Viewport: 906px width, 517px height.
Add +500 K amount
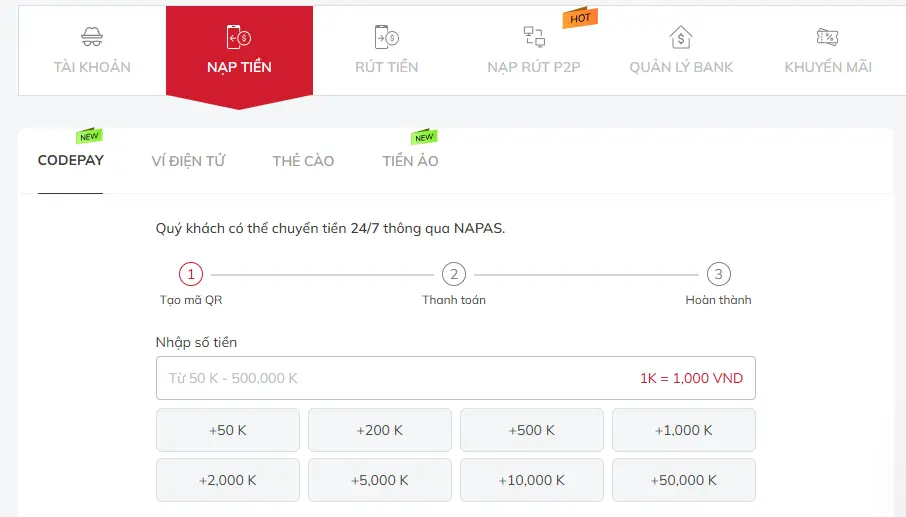(532, 430)
